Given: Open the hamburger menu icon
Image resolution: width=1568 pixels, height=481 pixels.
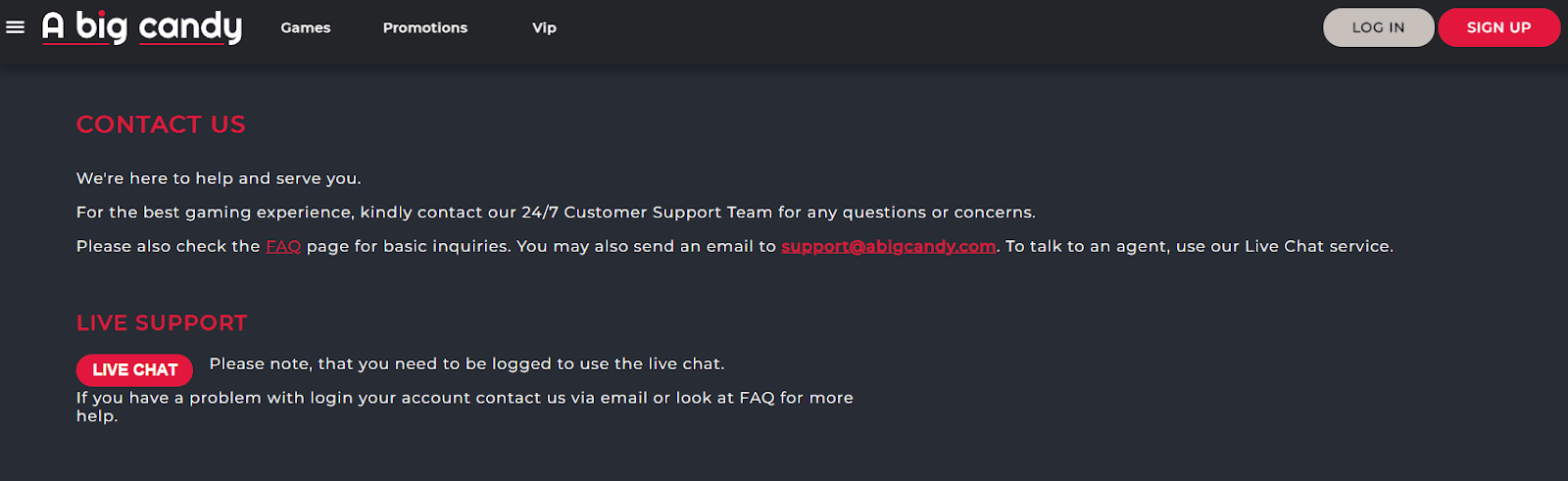Looking at the screenshot, I should 16,27.
